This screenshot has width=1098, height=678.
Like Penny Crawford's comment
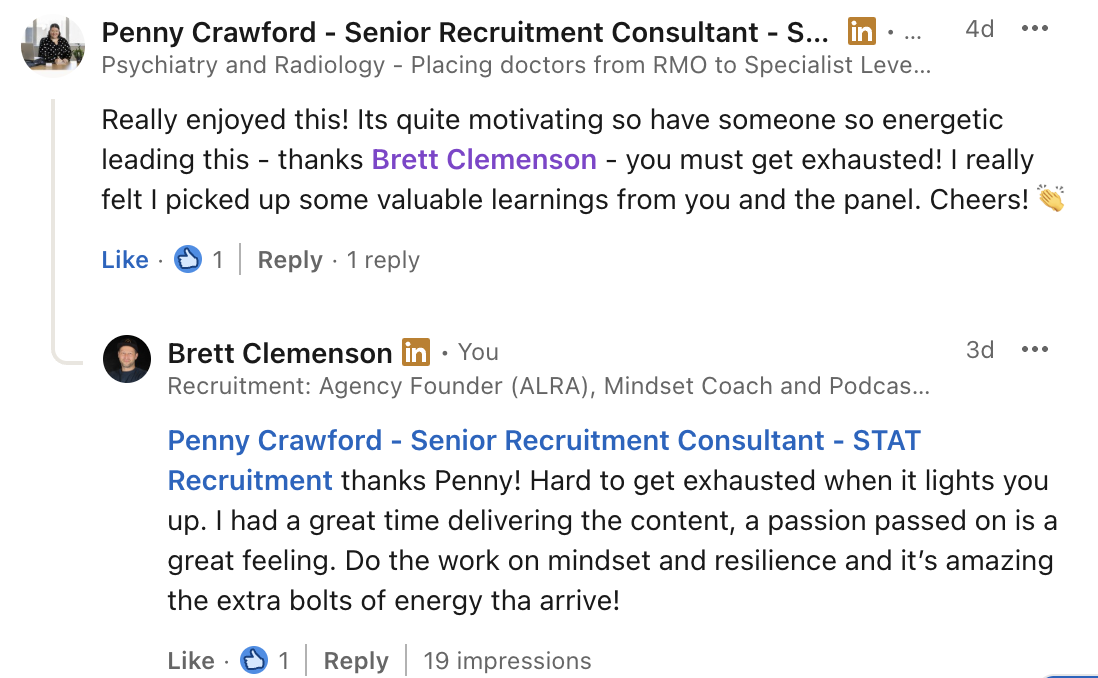125,260
